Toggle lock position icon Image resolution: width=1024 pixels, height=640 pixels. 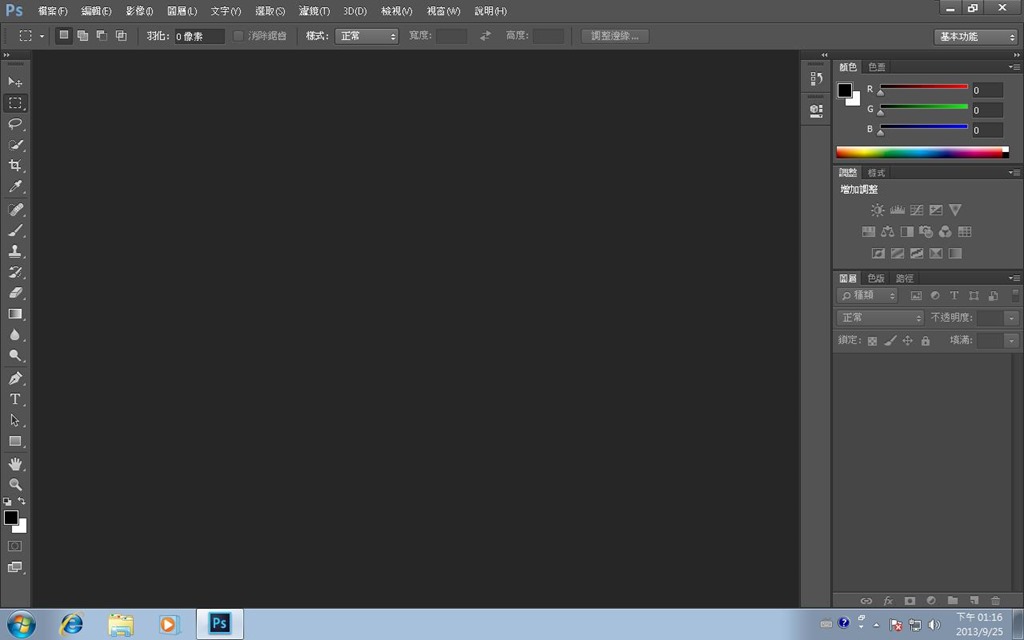point(907,341)
